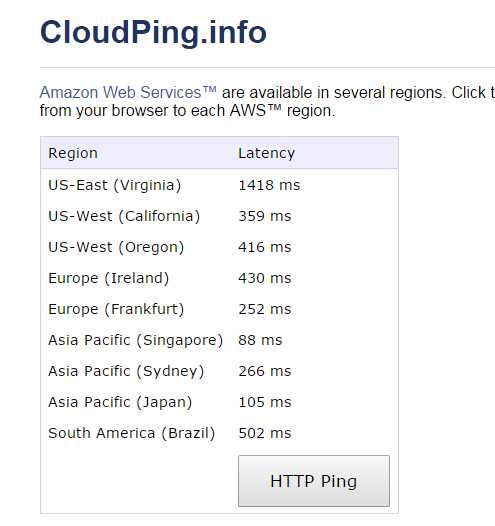Click the 88 ms Singapore latency value

(x=260, y=340)
